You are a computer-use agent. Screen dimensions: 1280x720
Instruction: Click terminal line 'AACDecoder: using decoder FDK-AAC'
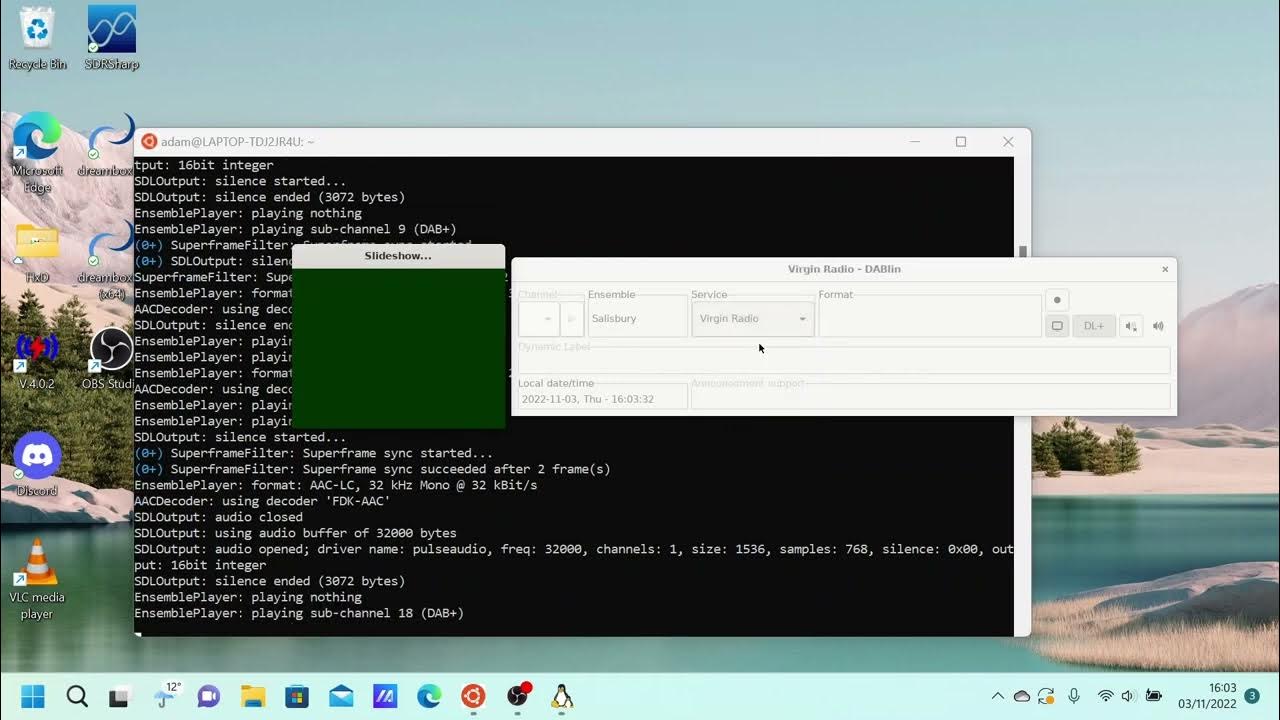point(262,501)
